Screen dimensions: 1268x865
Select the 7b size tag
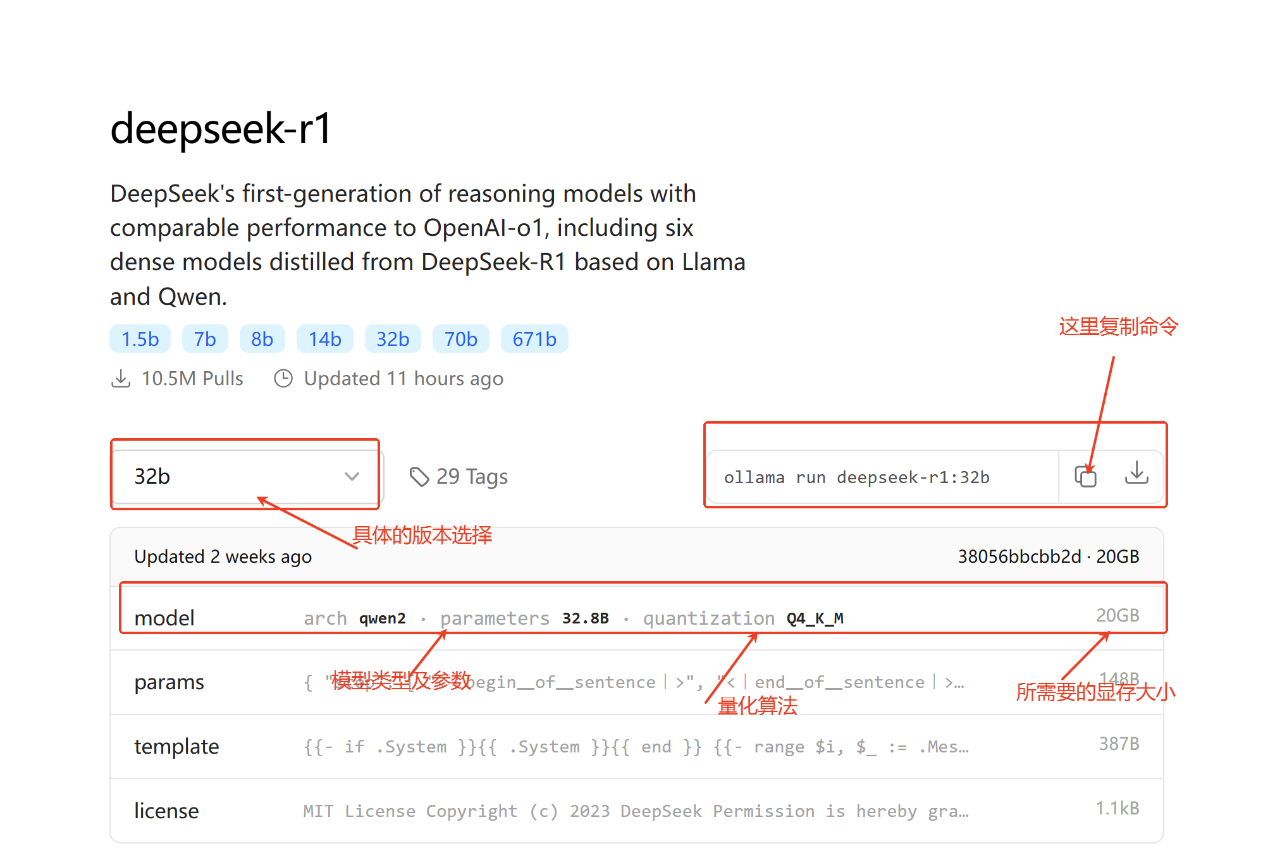[205, 339]
